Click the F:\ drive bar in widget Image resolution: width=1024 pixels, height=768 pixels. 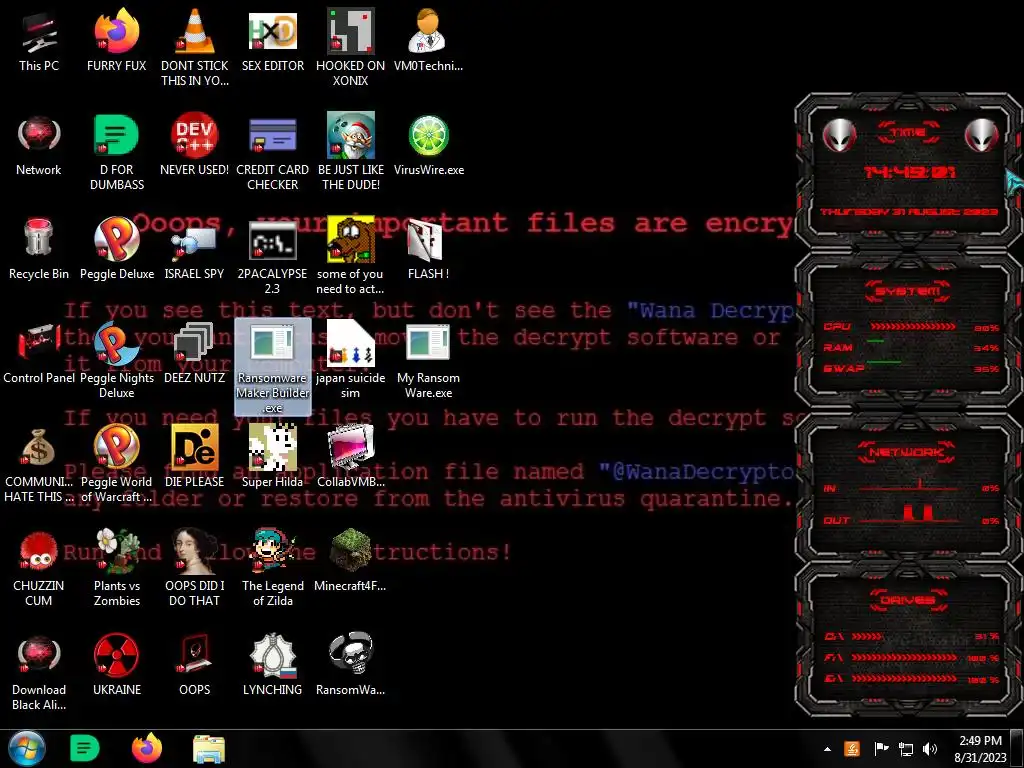[x=904, y=657]
